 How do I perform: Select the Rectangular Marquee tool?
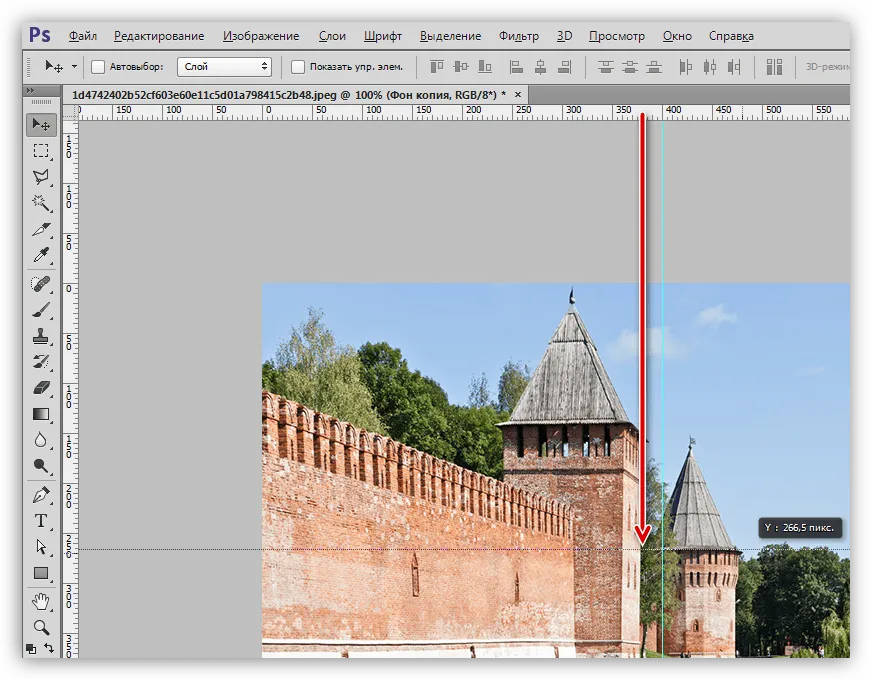41,151
